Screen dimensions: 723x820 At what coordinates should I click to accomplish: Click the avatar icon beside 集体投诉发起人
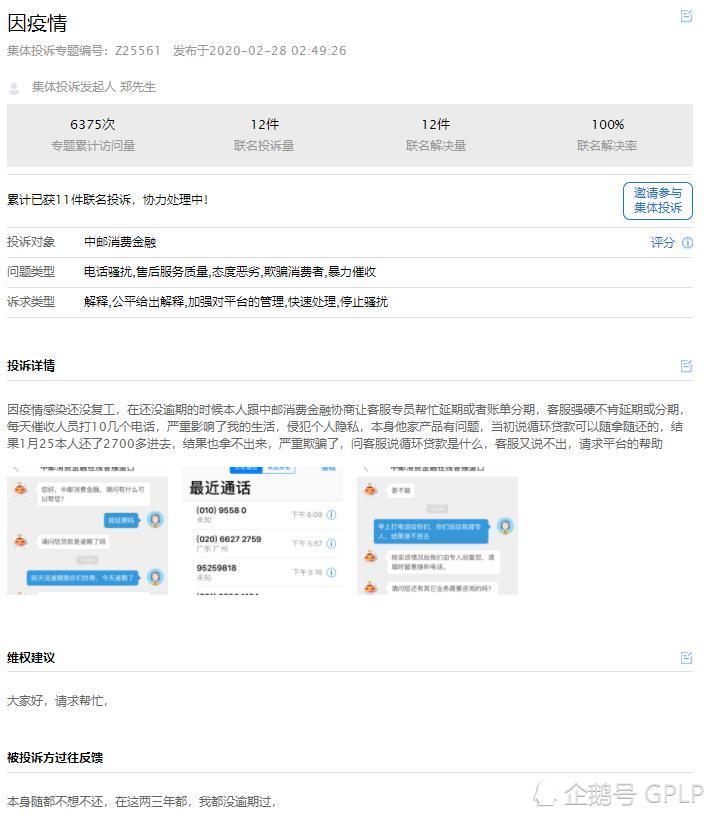(x=14, y=88)
